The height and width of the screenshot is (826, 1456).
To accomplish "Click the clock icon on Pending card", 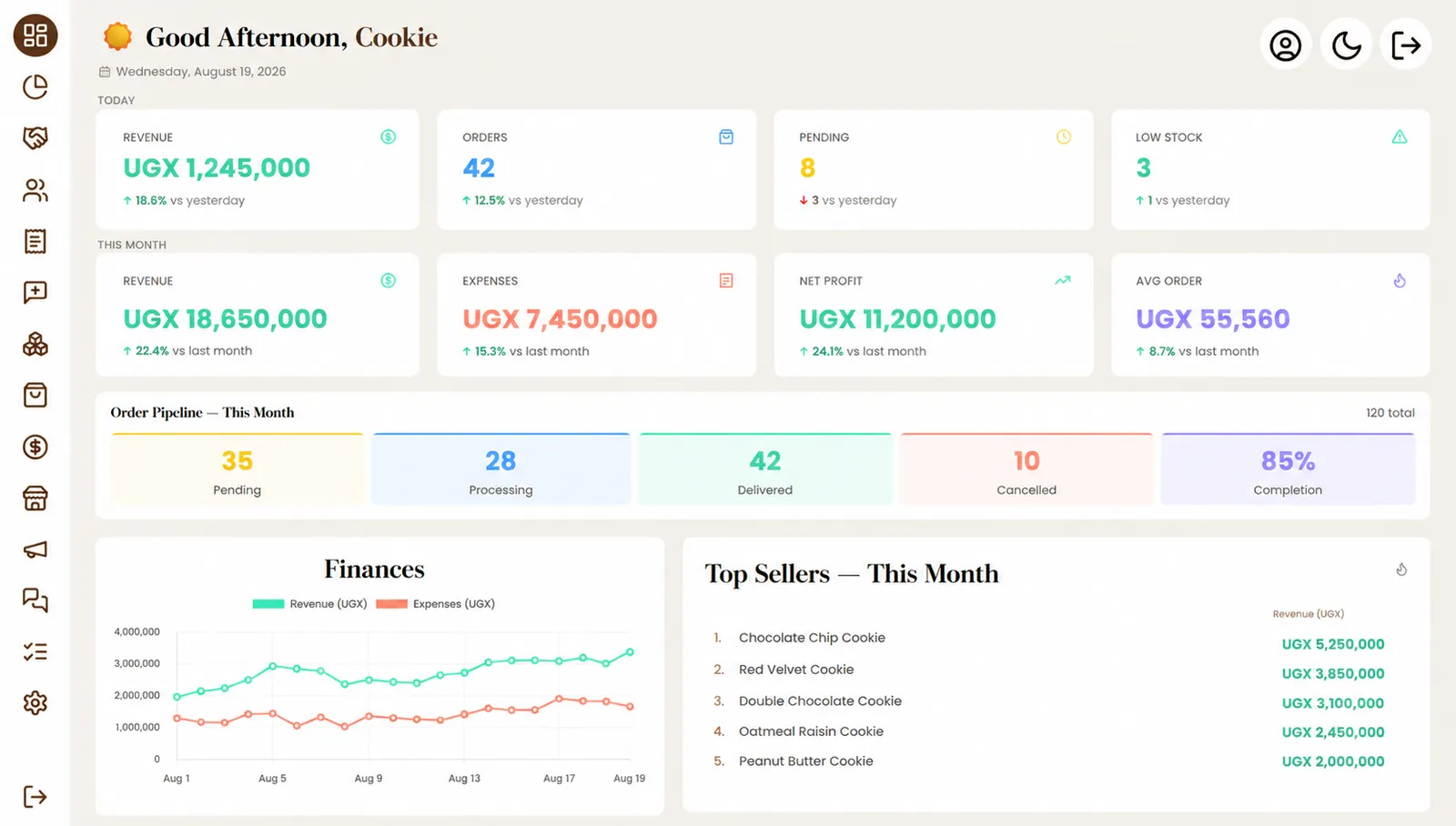I will point(1064,137).
